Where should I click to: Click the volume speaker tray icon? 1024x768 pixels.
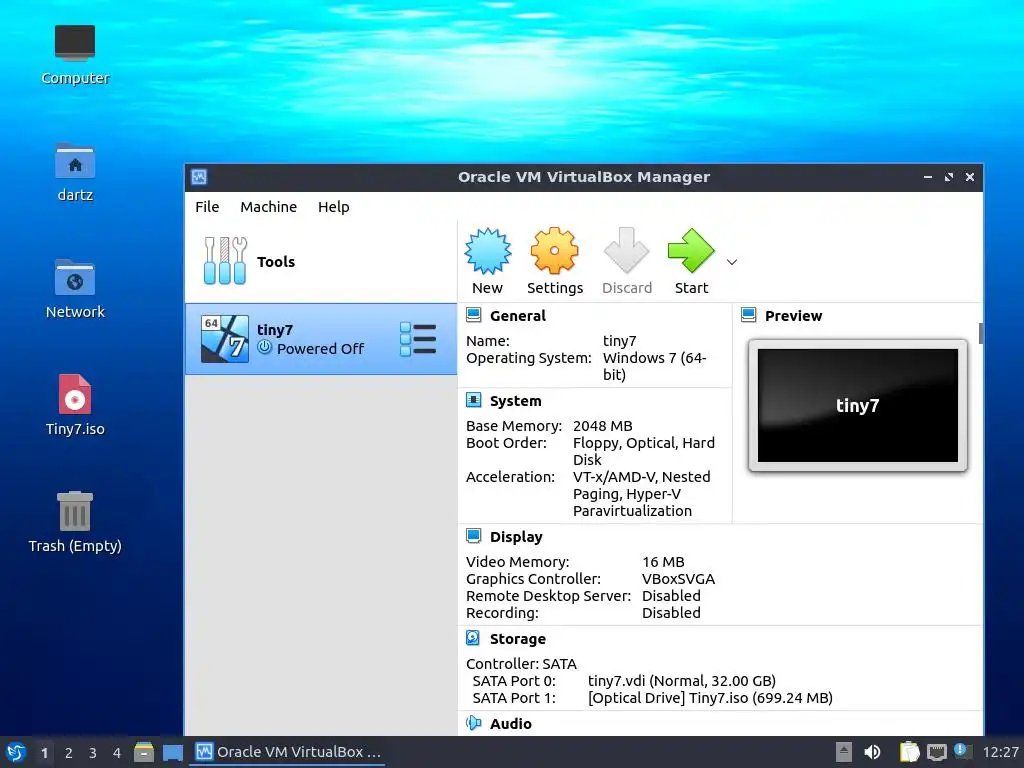pyautogui.click(x=872, y=752)
